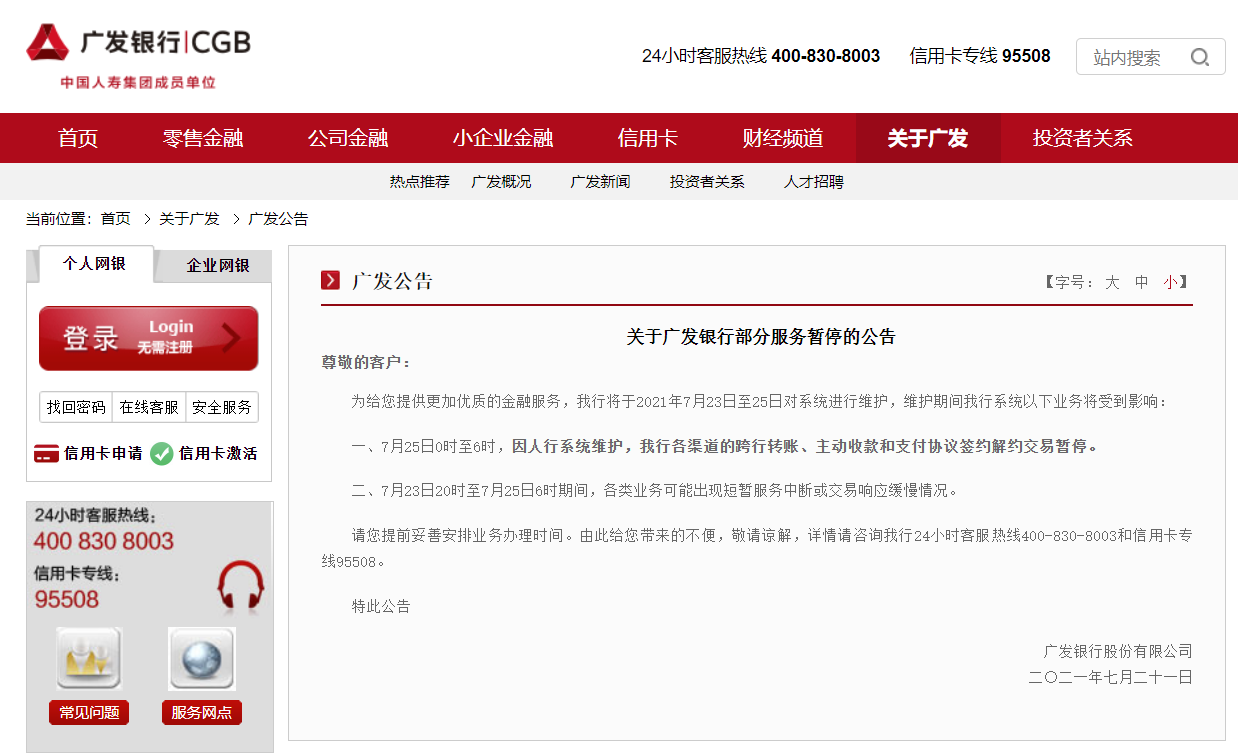Set font size to 大
The width and height of the screenshot is (1238, 756).
click(x=1112, y=283)
